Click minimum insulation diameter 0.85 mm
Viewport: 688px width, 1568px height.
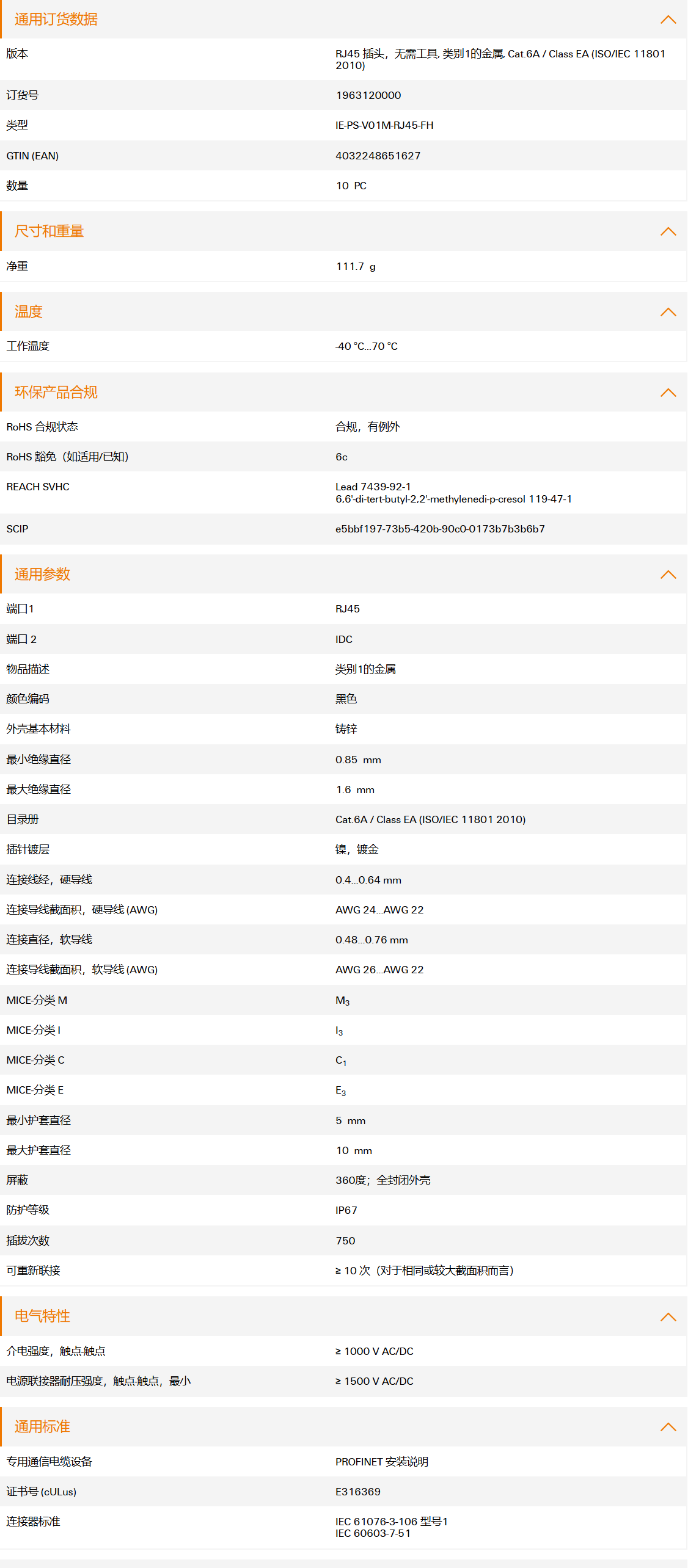(358, 760)
